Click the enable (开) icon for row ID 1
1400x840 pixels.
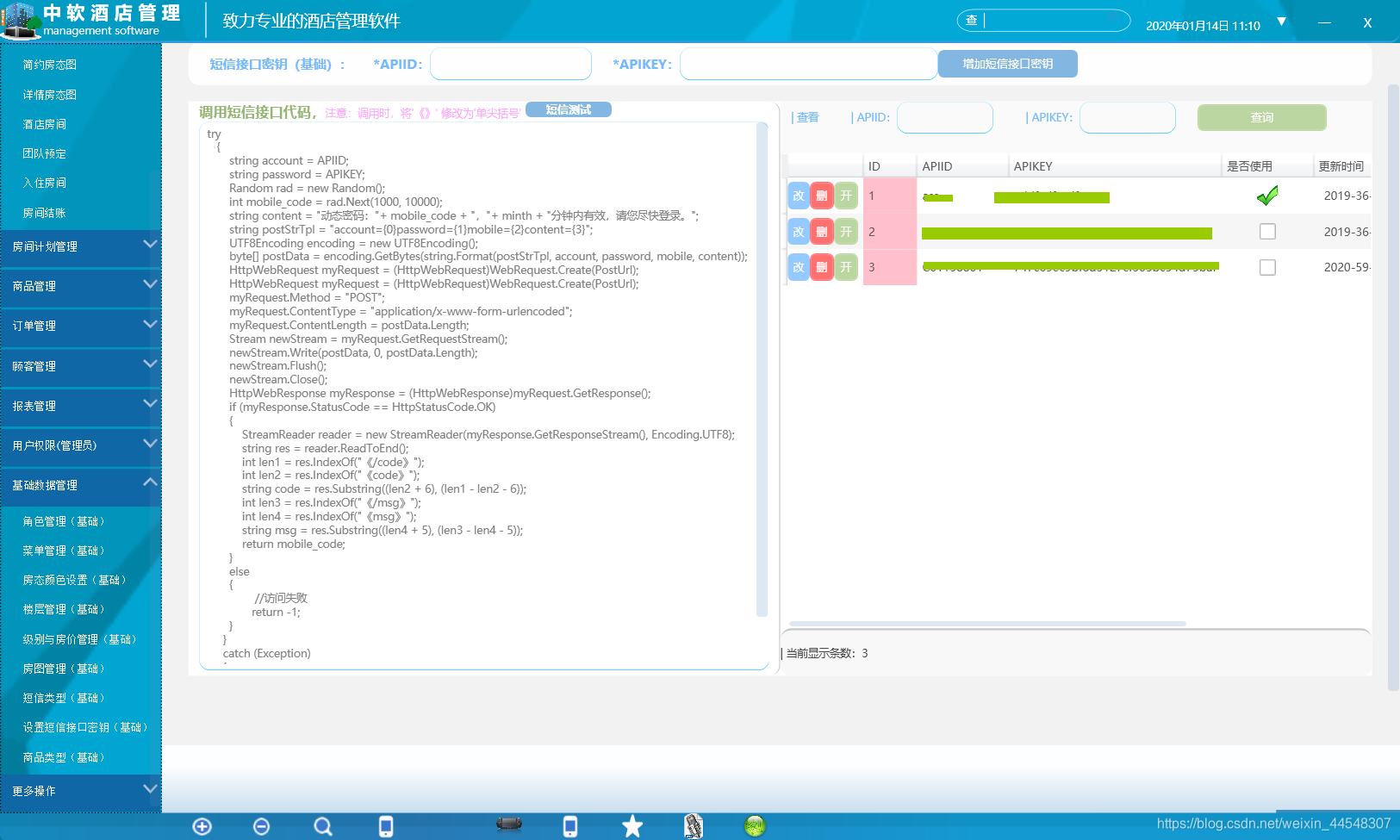coord(846,196)
